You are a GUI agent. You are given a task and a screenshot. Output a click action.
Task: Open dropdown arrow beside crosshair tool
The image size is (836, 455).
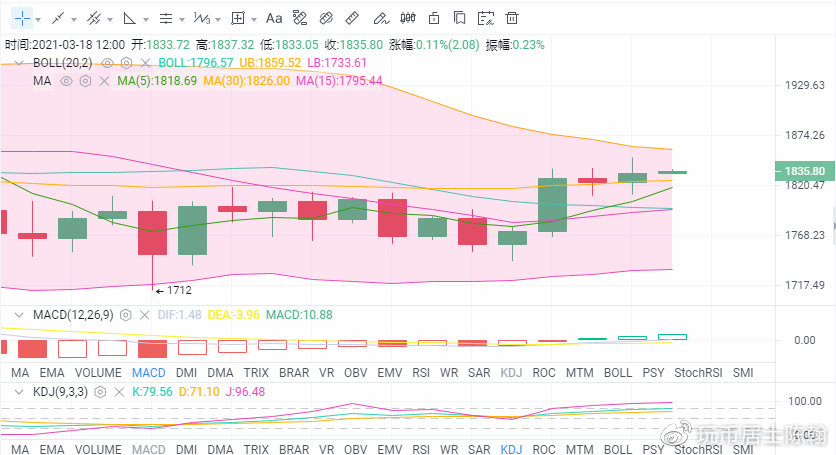(38, 20)
